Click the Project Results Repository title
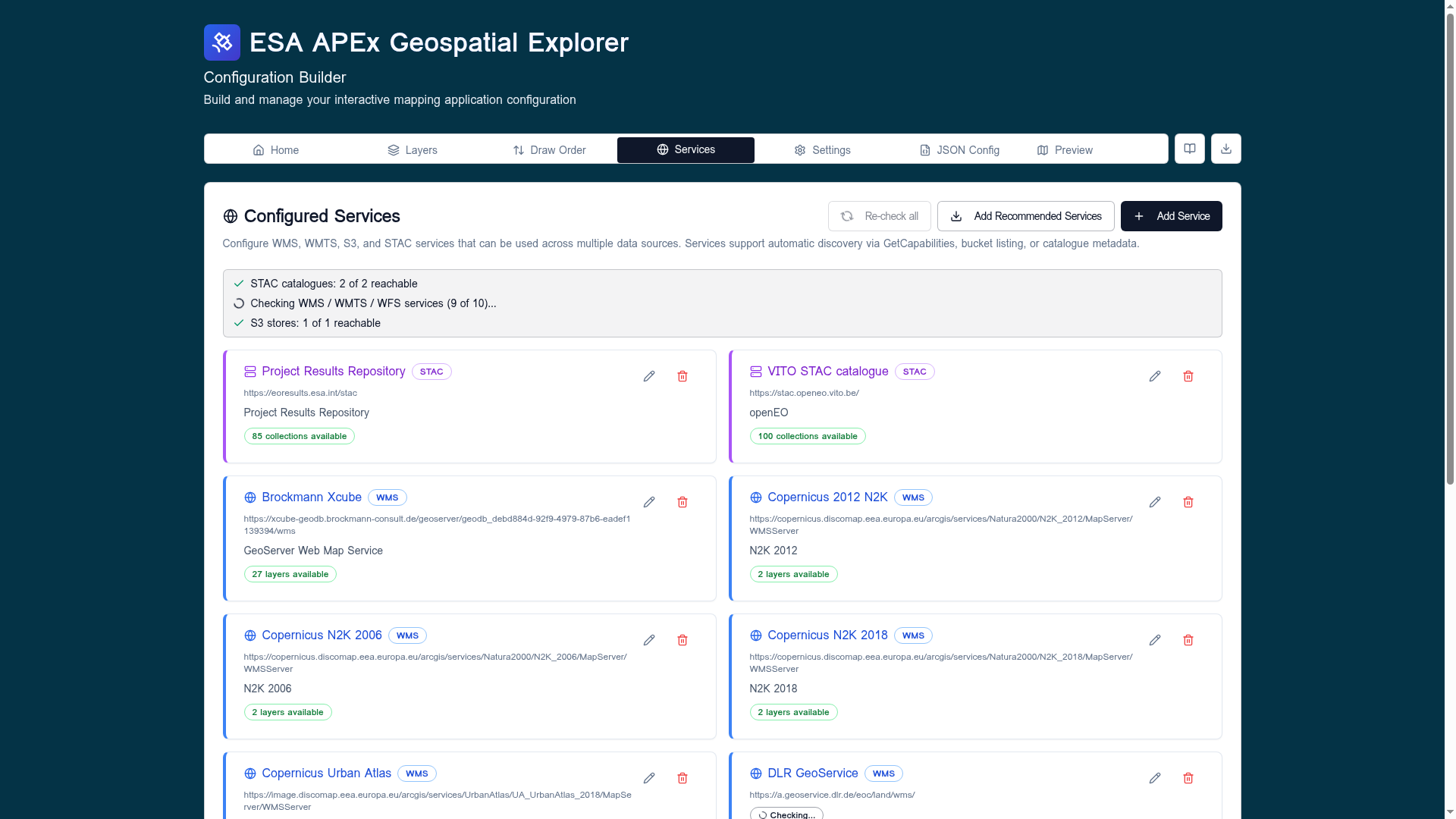 point(334,372)
